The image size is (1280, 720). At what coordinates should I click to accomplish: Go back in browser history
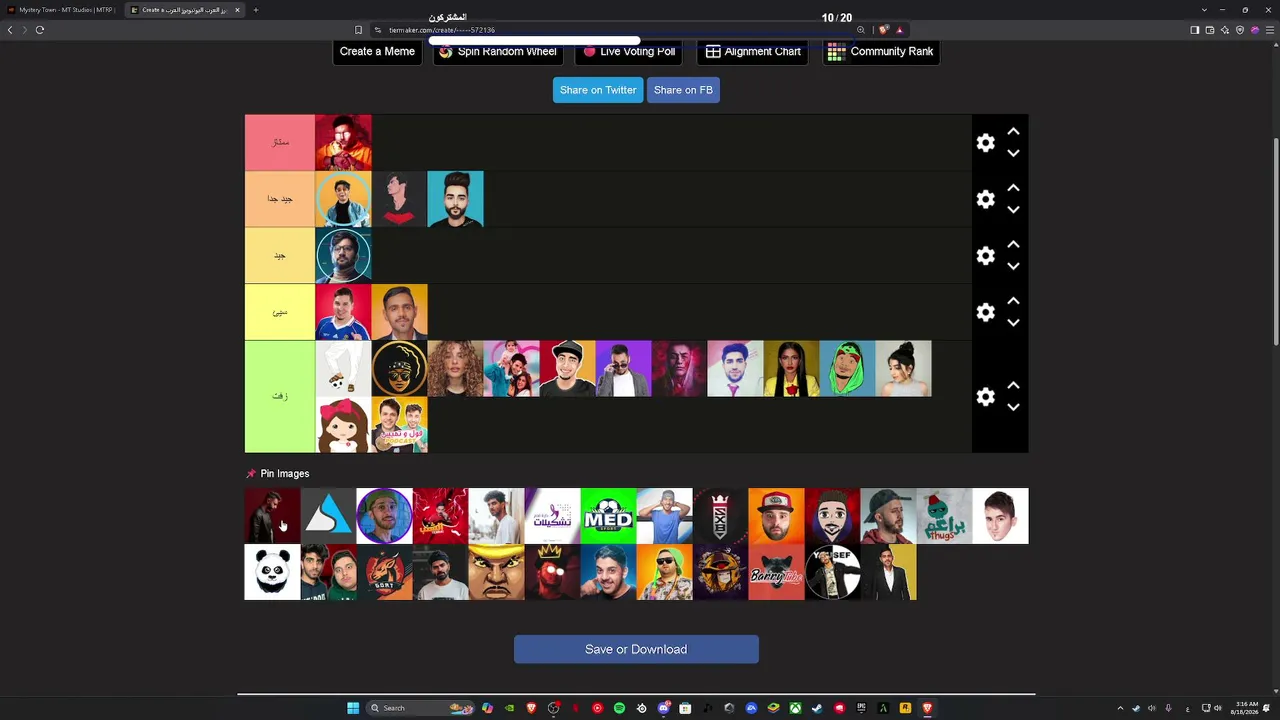(x=10, y=30)
